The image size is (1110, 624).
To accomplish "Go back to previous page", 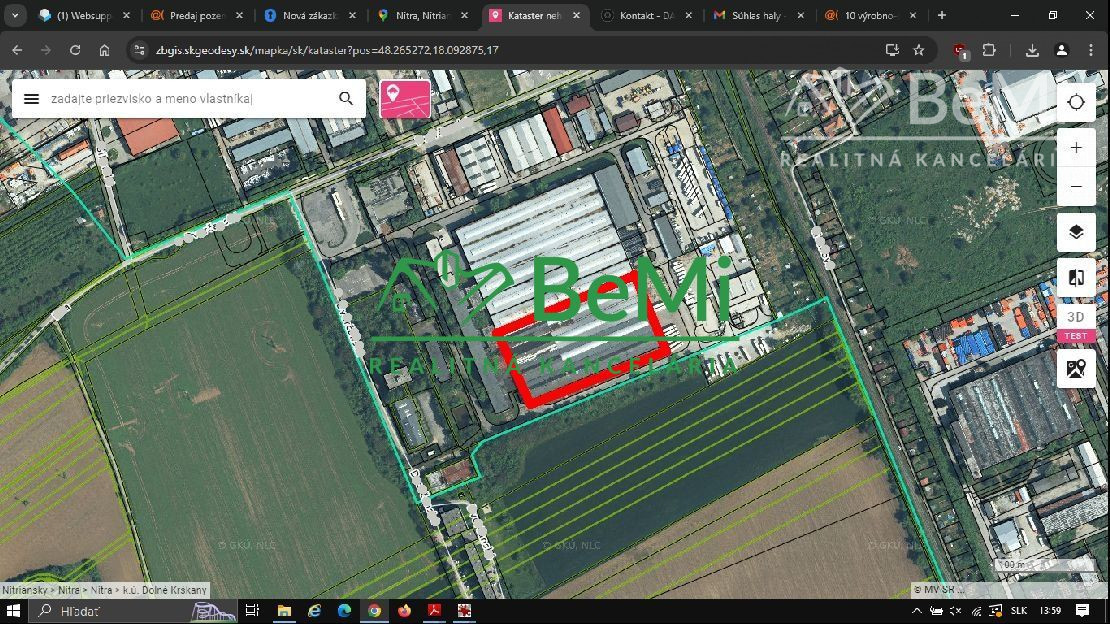I will pos(17,50).
